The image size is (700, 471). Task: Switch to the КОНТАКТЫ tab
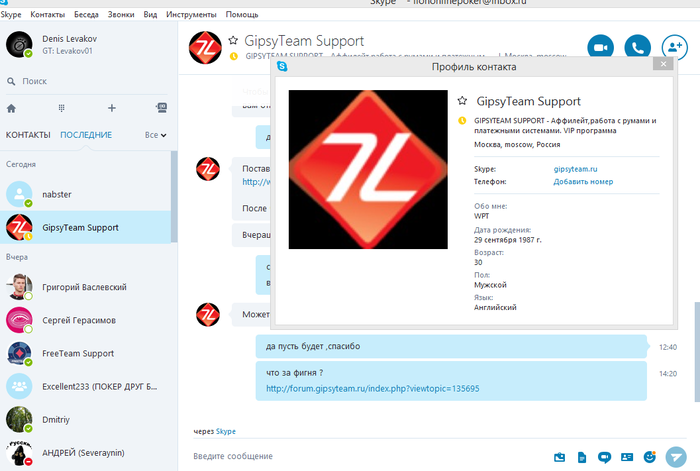coord(28,135)
